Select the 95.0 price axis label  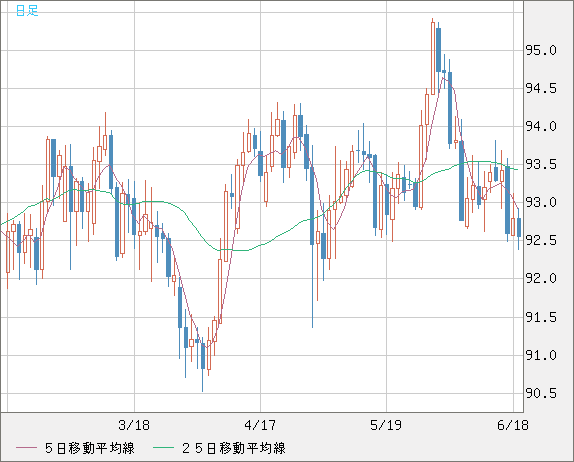pos(541,50)
